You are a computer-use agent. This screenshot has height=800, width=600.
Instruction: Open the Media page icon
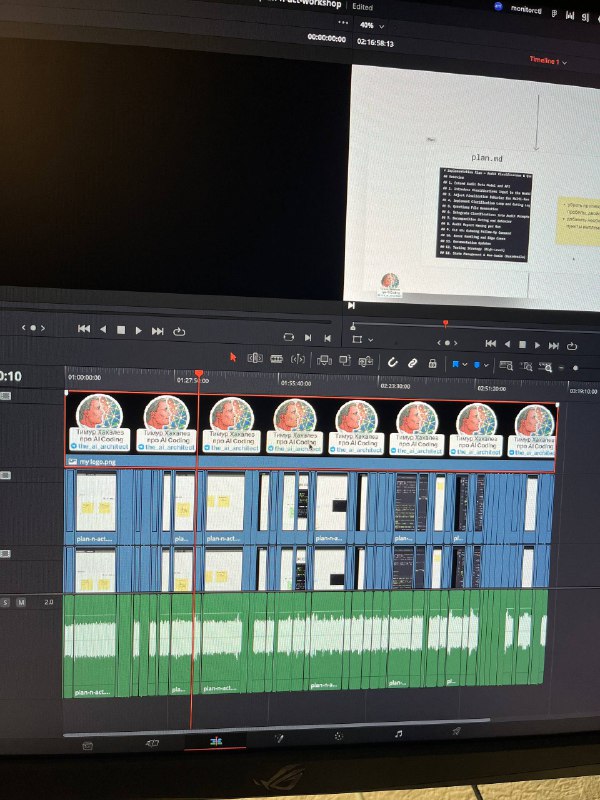[x=88, y=744]
